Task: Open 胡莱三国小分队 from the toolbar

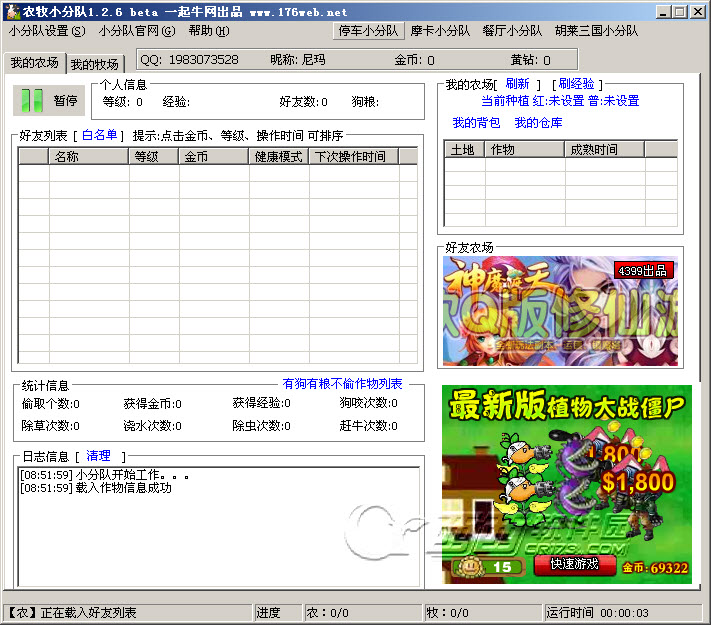Action: click(597, 31)
